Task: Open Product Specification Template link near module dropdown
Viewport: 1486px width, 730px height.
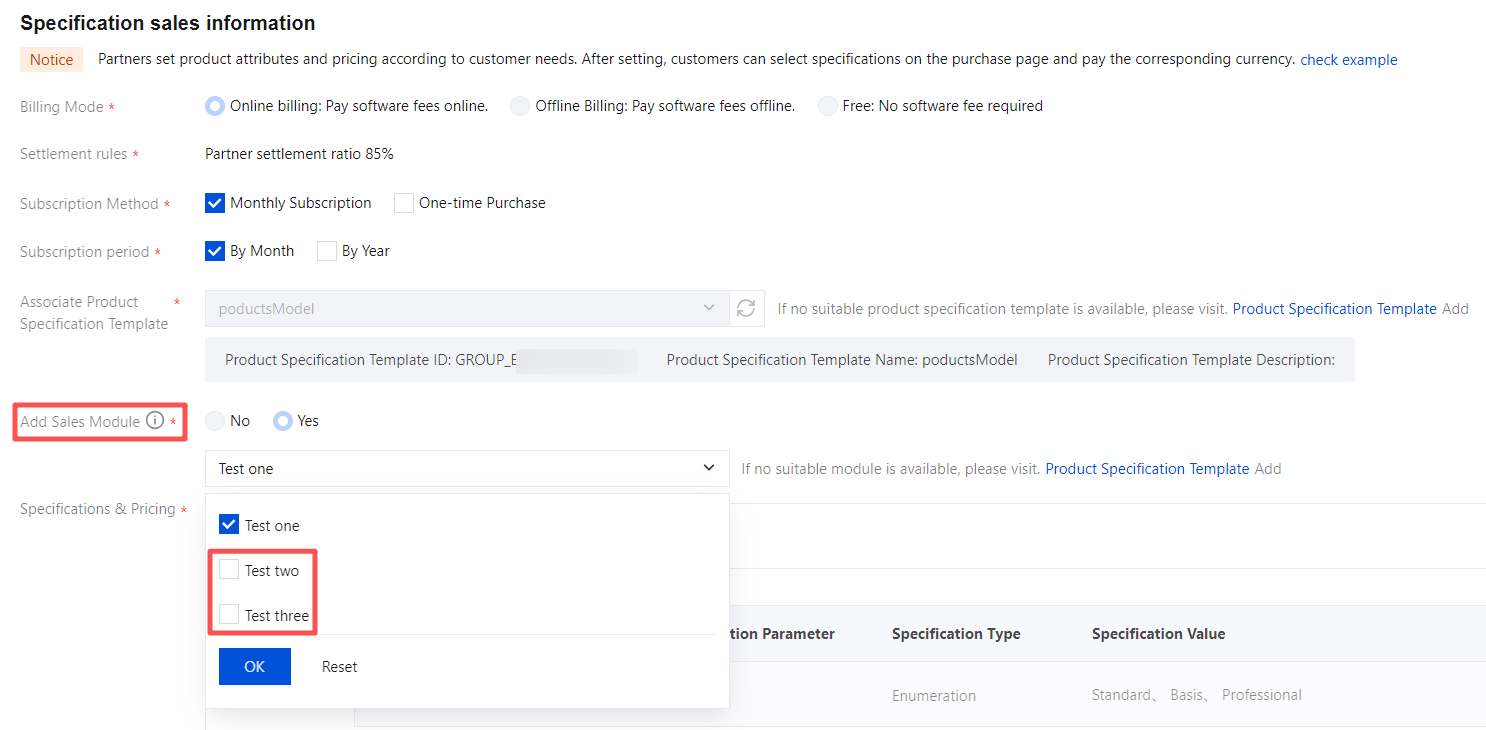Action: (1147, 469)
